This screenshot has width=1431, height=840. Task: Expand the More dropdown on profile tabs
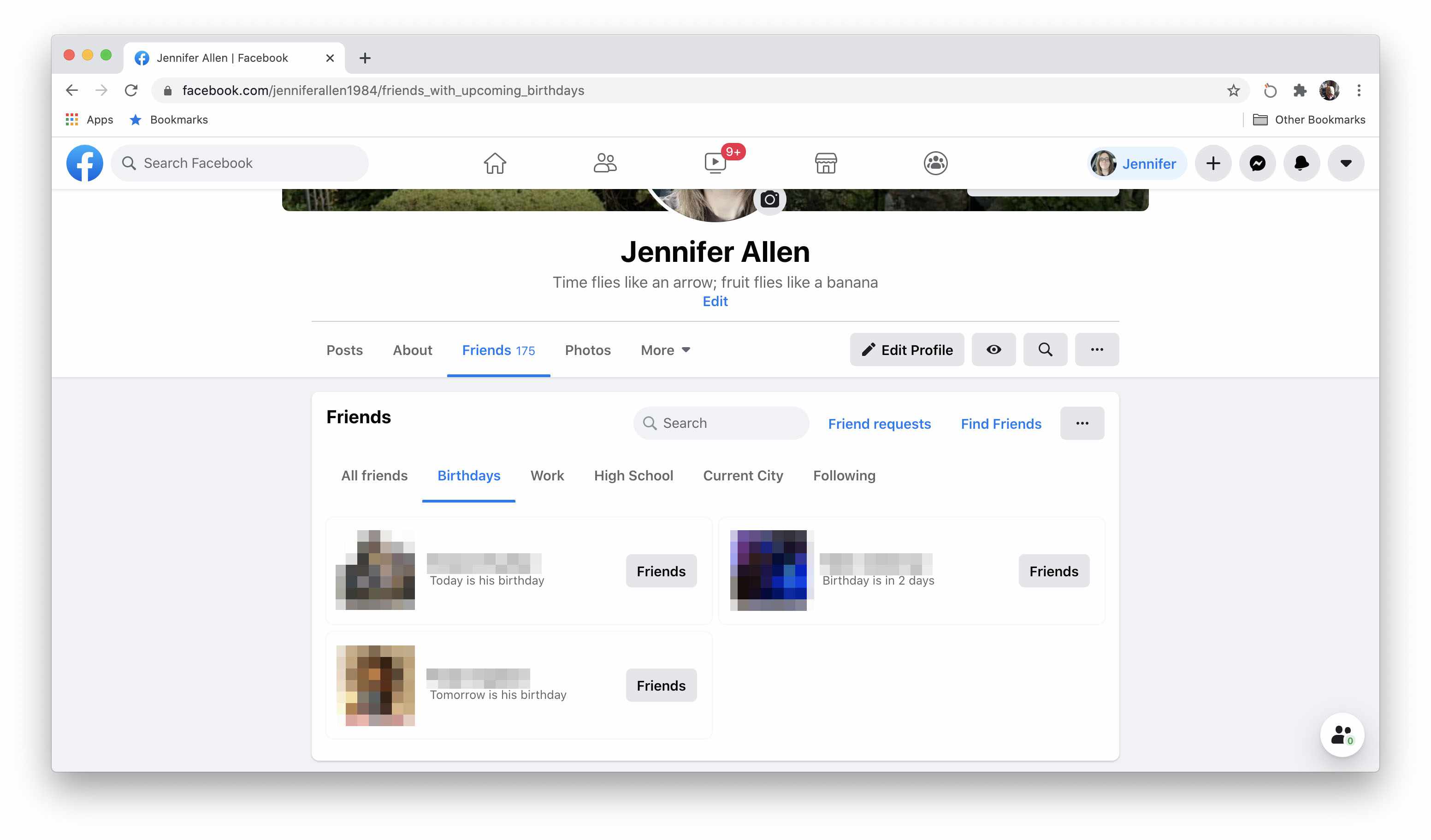tap(665, 350)
